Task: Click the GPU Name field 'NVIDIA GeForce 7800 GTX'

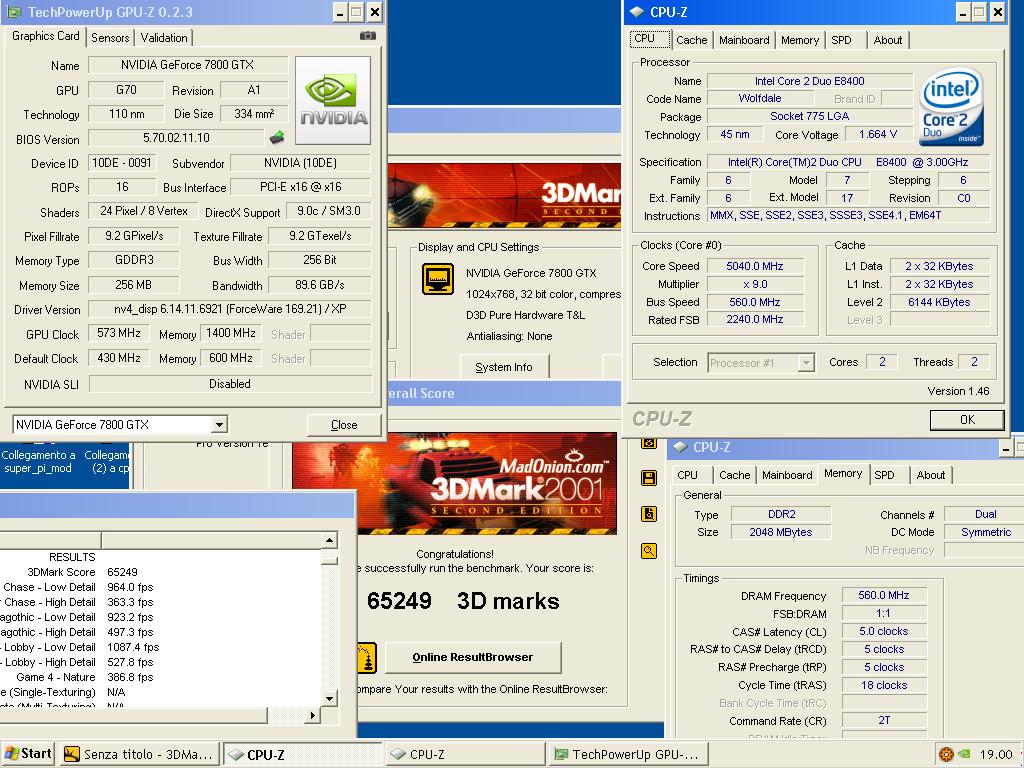Action: click(x=187, y=65)
